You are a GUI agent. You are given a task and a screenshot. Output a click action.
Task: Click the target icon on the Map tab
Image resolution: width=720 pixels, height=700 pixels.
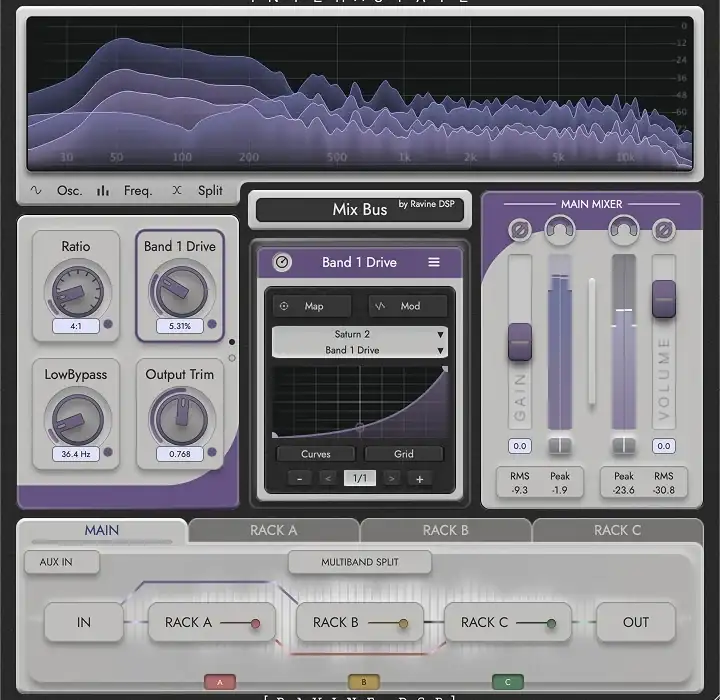tap(284, 306)
